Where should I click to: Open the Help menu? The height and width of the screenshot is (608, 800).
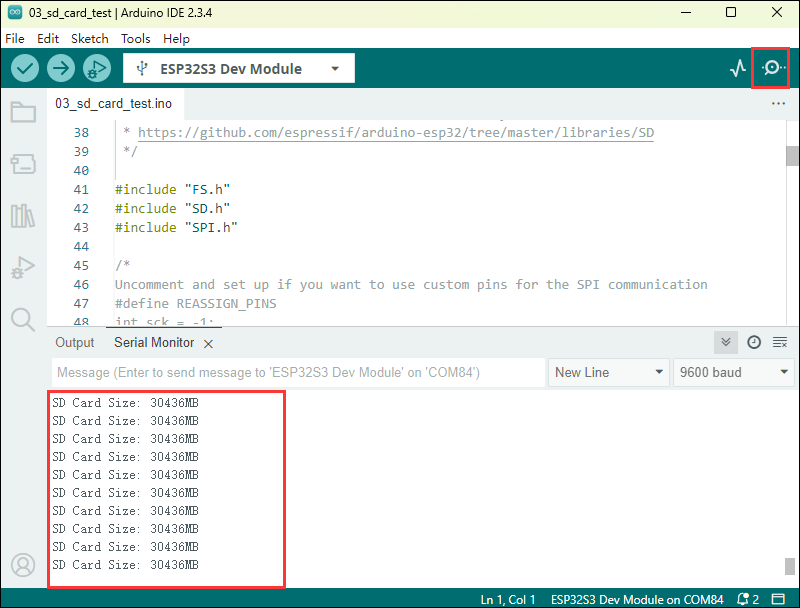(177, 39)
